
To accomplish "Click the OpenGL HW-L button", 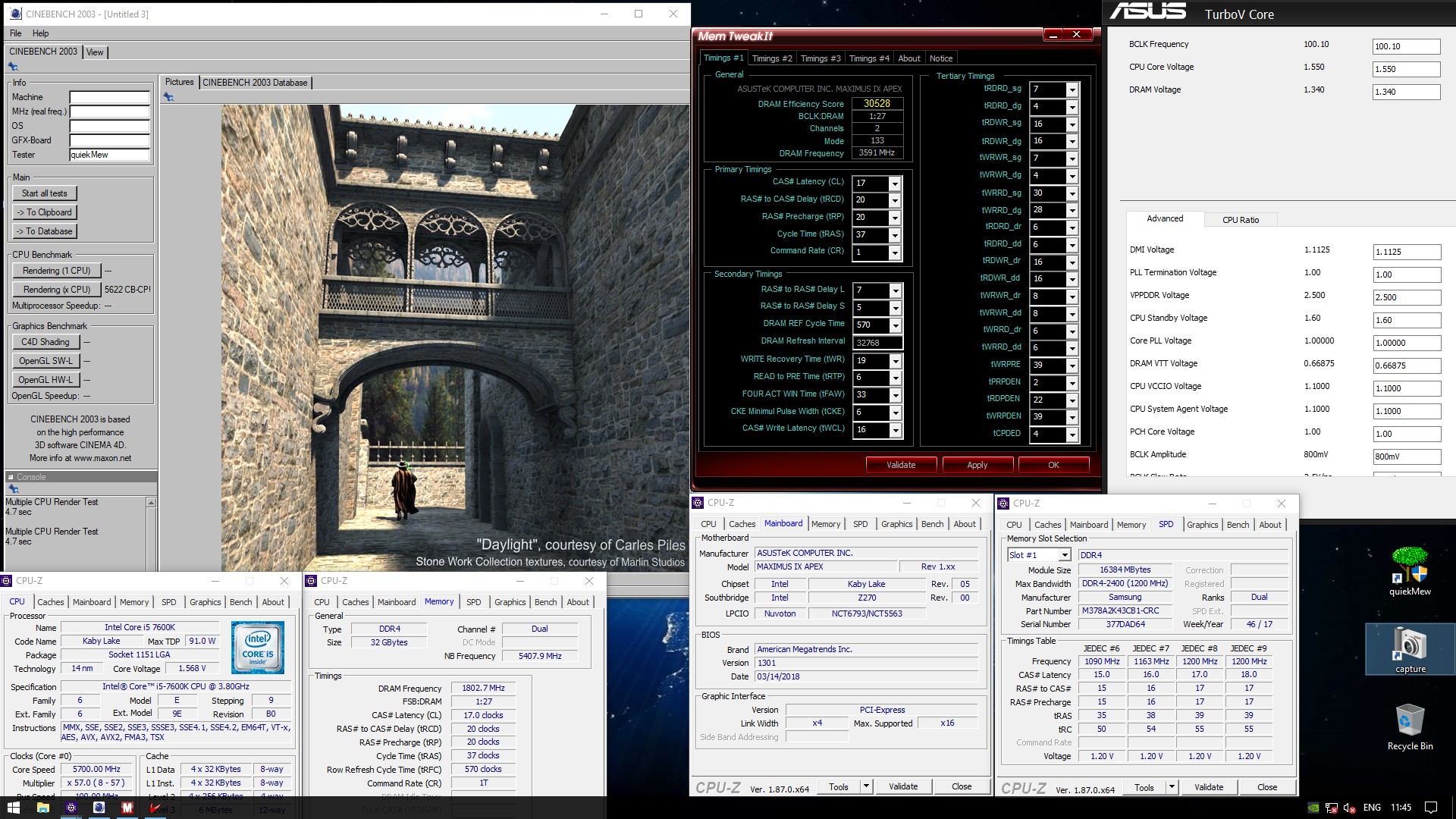I will [45, 380].
